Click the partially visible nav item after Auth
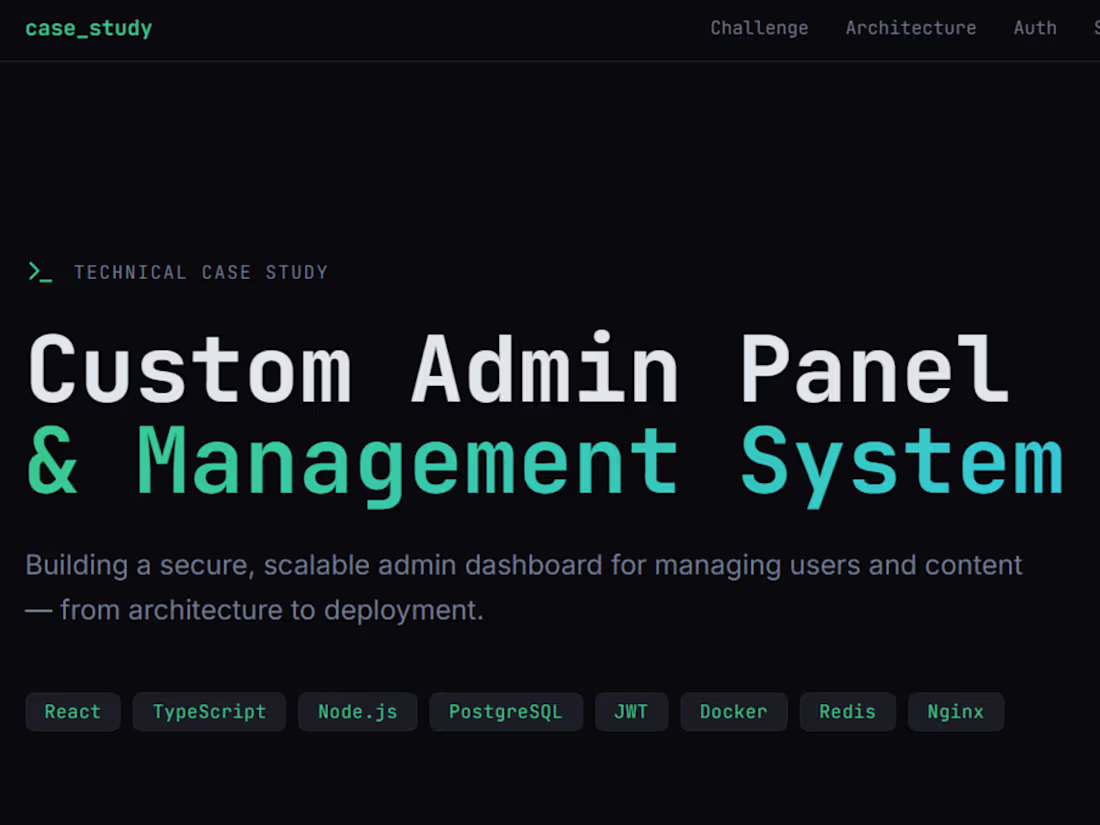Viewport: 1100px width, 825px height. point(1095,28)
